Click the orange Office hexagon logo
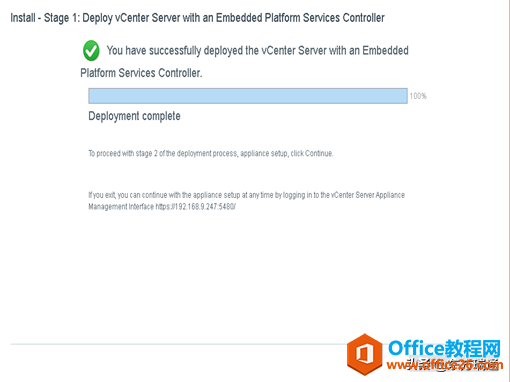Screen dimensions: 510x382 [x=365, y=355]
